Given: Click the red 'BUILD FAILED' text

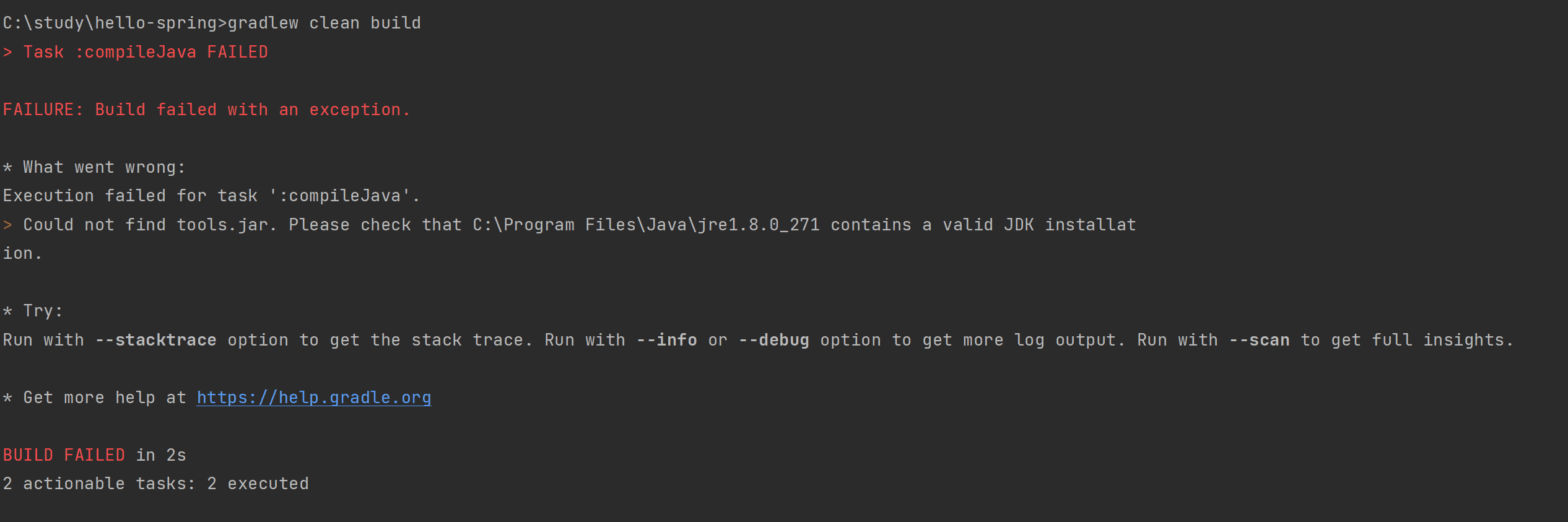Looking at the screenshot, I should [64, 455].
